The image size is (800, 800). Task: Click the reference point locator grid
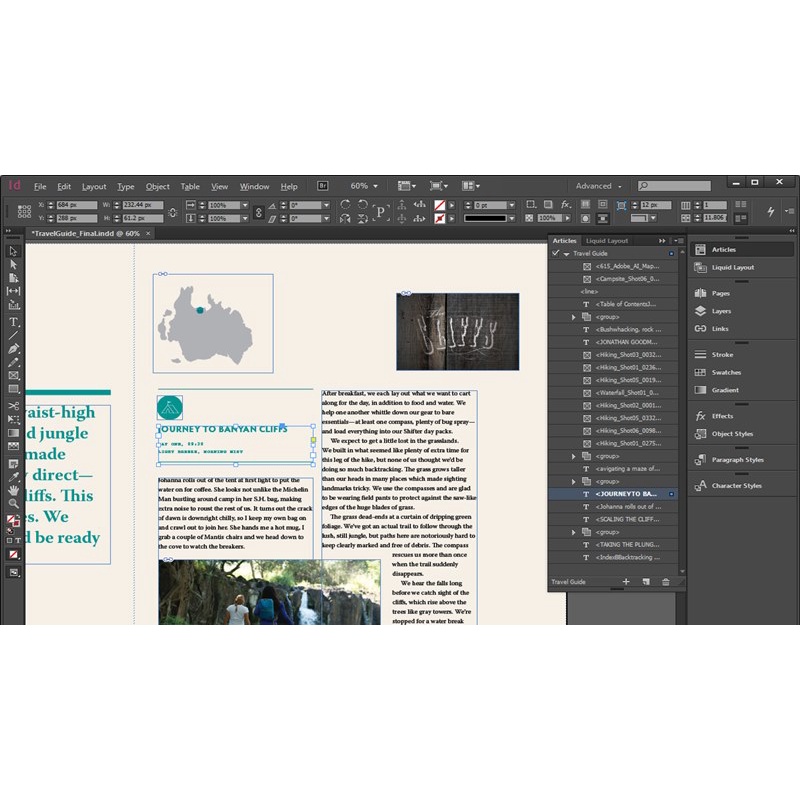(24, 211)
